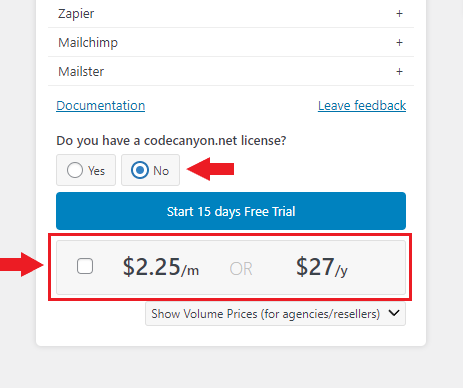Tick the pricing plan checkbox
This screenshot has width=463, height=388.
tap(85, 266)
